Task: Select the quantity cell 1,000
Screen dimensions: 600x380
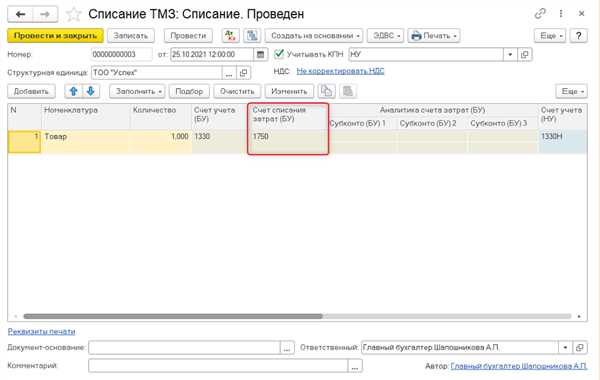Action: point(161,141)
